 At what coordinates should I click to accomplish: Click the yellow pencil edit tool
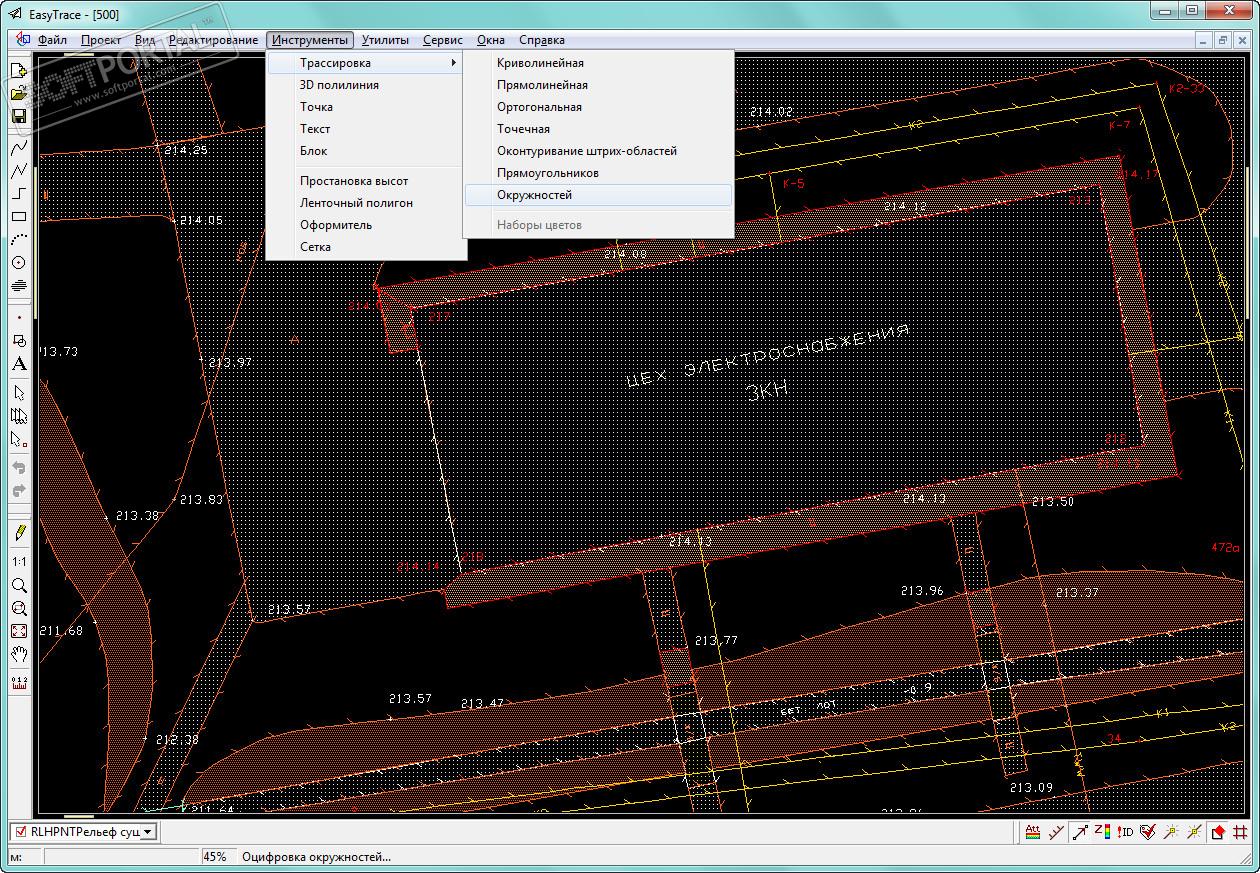click(x=18, y=533)
